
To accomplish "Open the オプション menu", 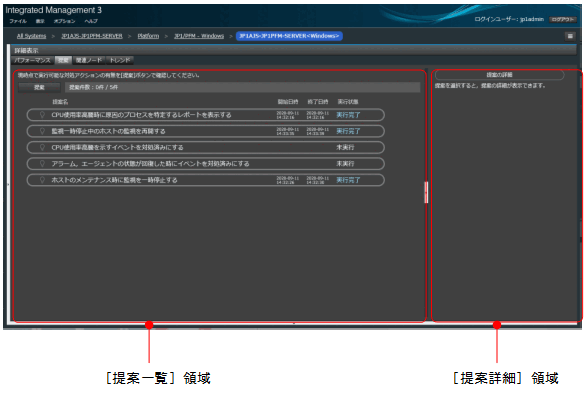I will coord(64,21).
